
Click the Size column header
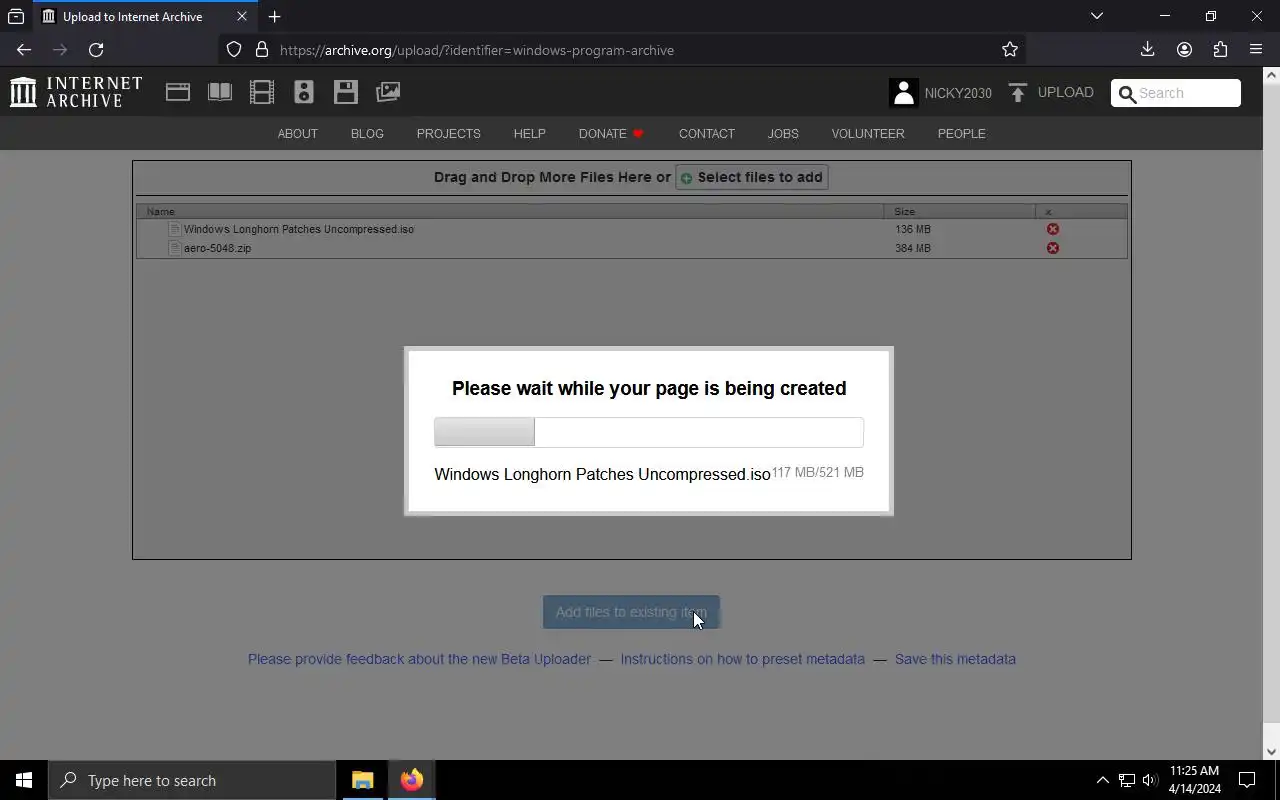coord(960,211)
